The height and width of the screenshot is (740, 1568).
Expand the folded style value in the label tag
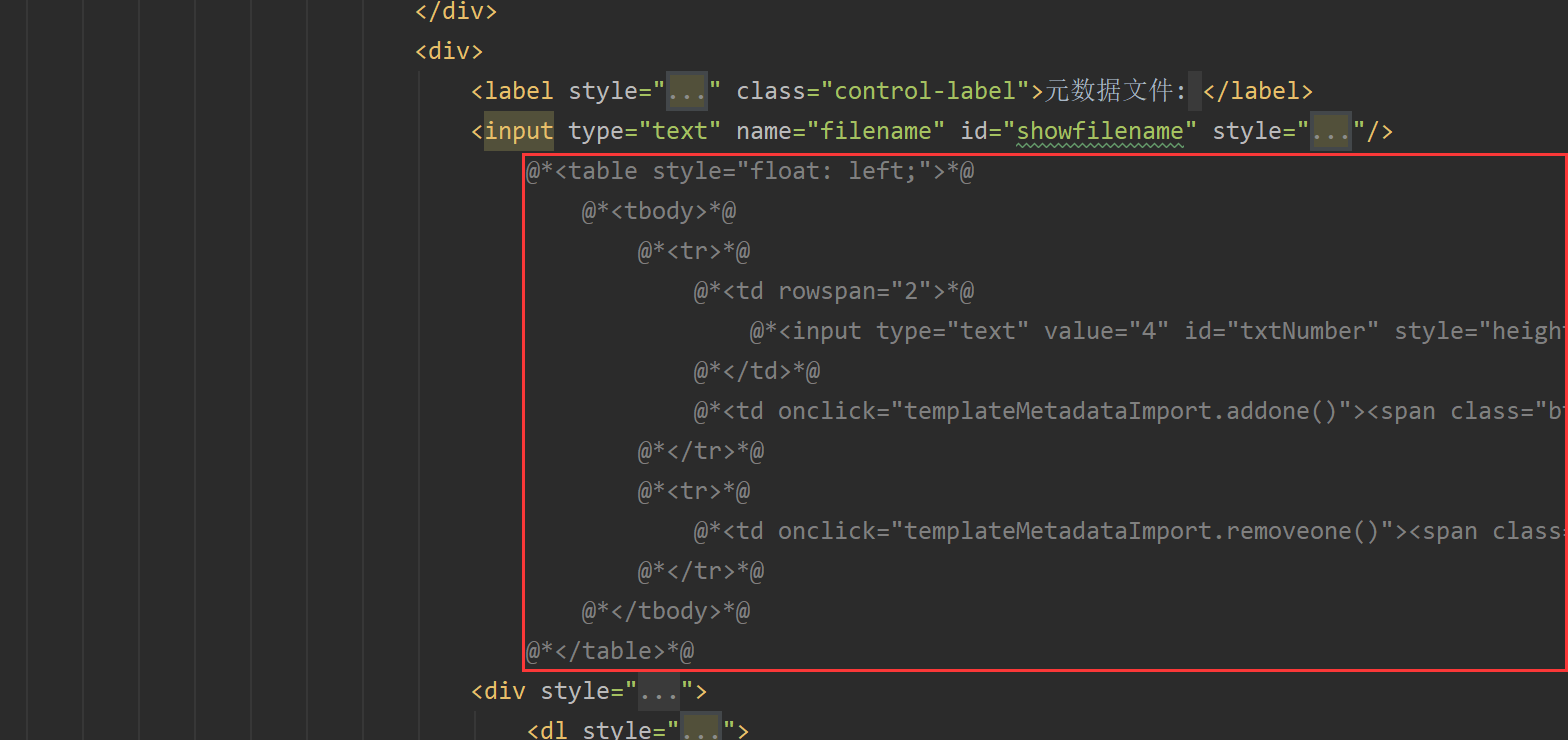tap(688, 91)
